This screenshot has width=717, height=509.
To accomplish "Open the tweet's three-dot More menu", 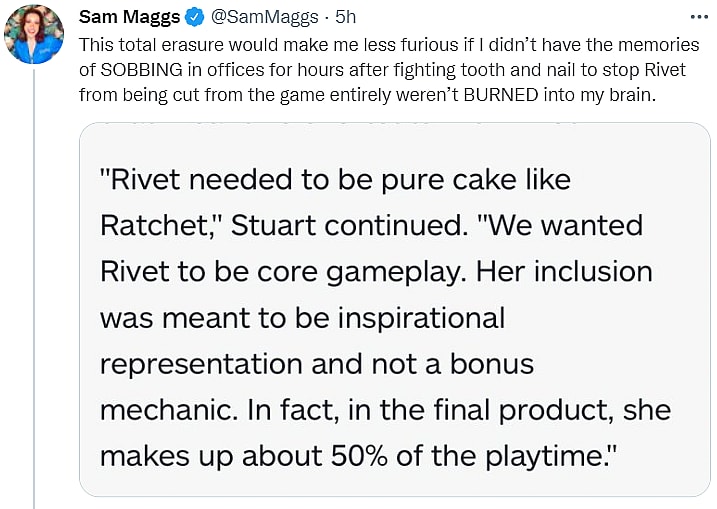I will pyautogui.click(x=698, y=18).
